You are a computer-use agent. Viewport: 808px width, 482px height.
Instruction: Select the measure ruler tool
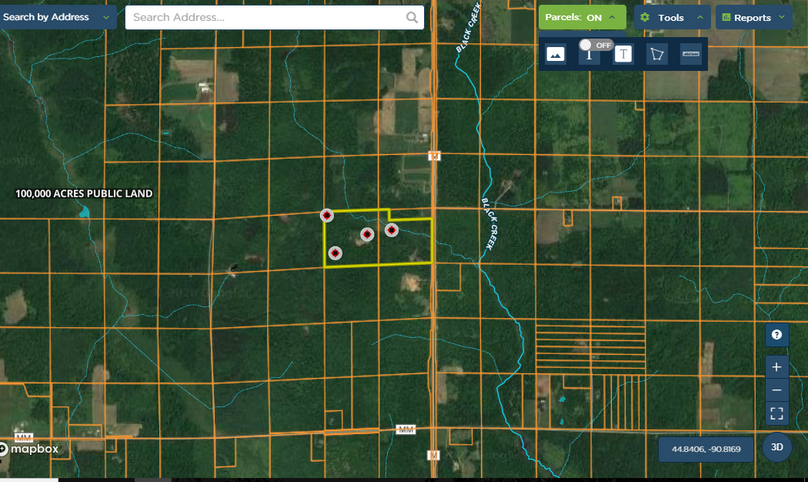[690, 54]
